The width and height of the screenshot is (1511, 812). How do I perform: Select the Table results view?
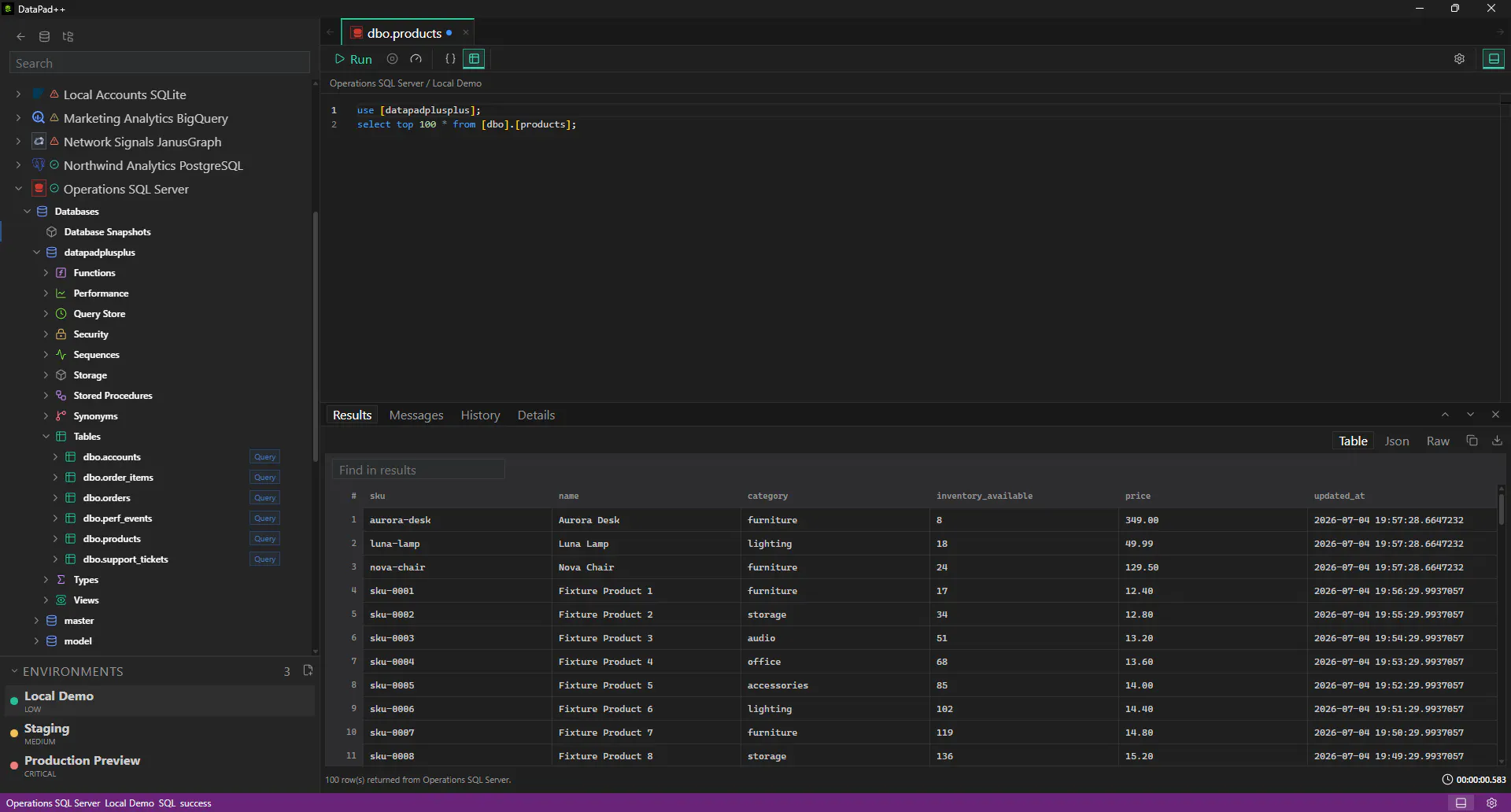tap(1353, 441)
